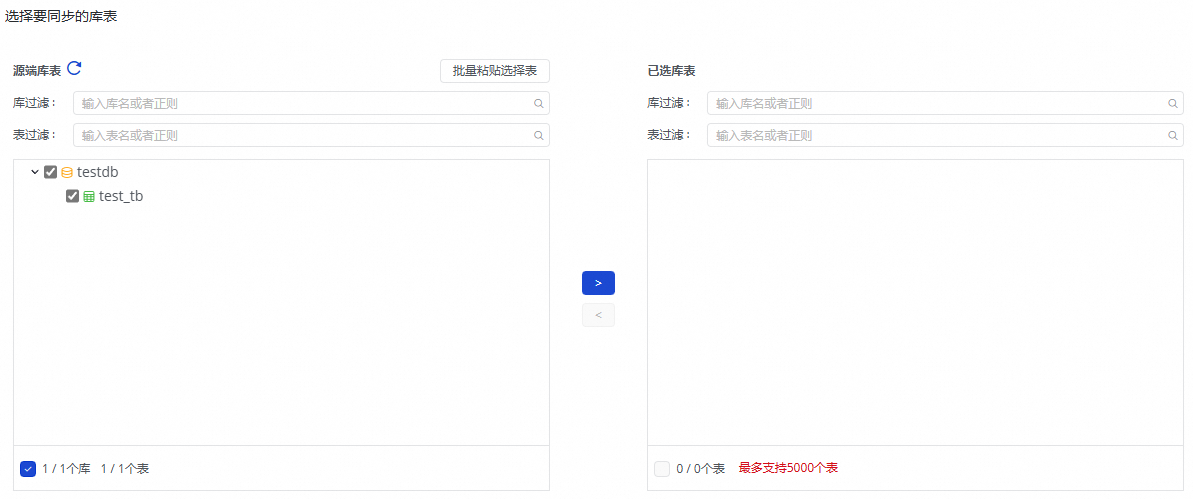Image resolution: width=1193 pixels, height=499 pixels.
Task: Click search icon in source 库过滤 field
Action: pyautogui.click(x=539, y=103)
